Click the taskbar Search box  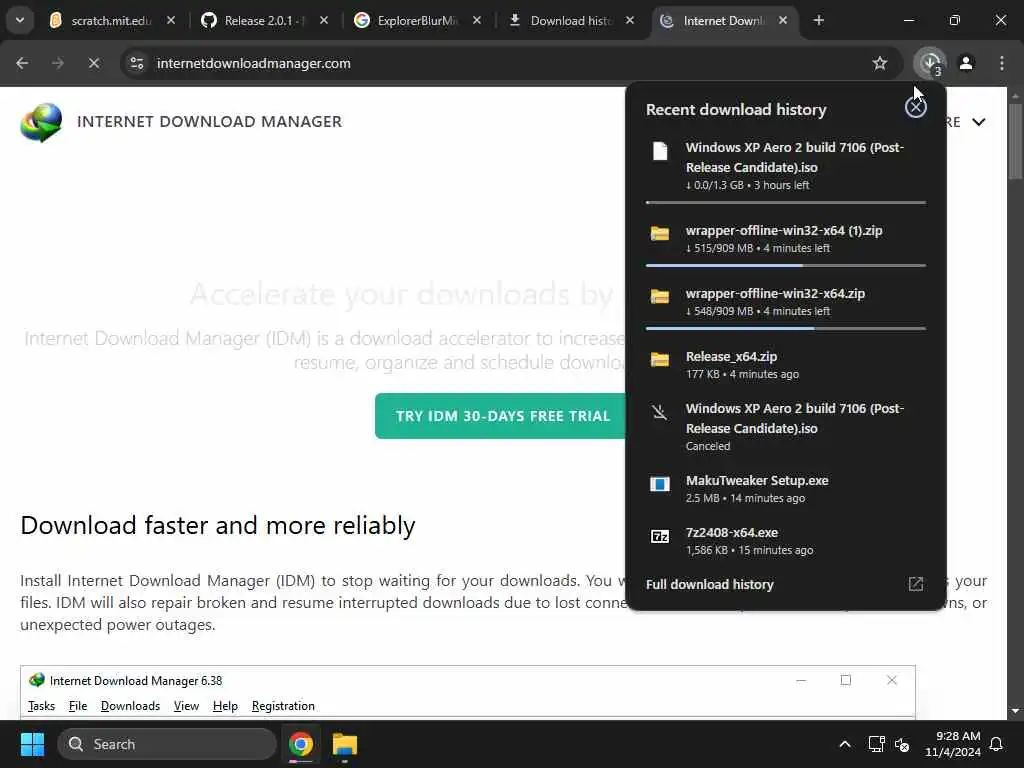[x=167, y=744]
